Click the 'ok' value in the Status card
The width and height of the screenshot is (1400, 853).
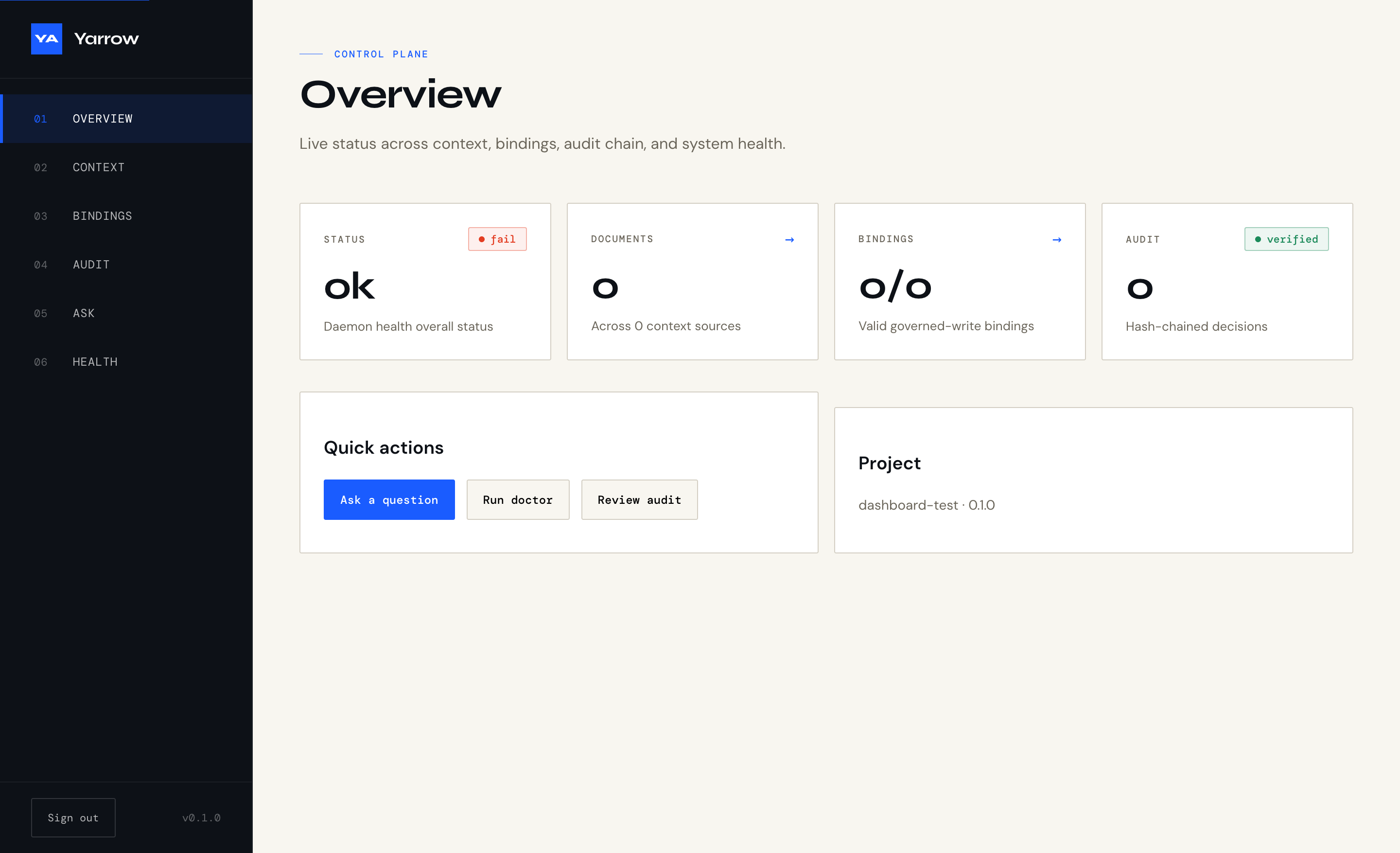coord(350,286)
